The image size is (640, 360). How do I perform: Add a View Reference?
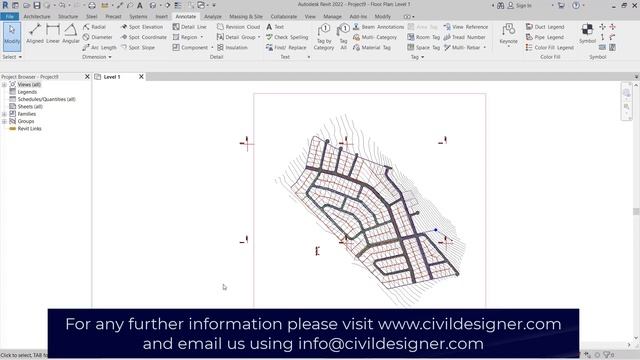[466, 27]
